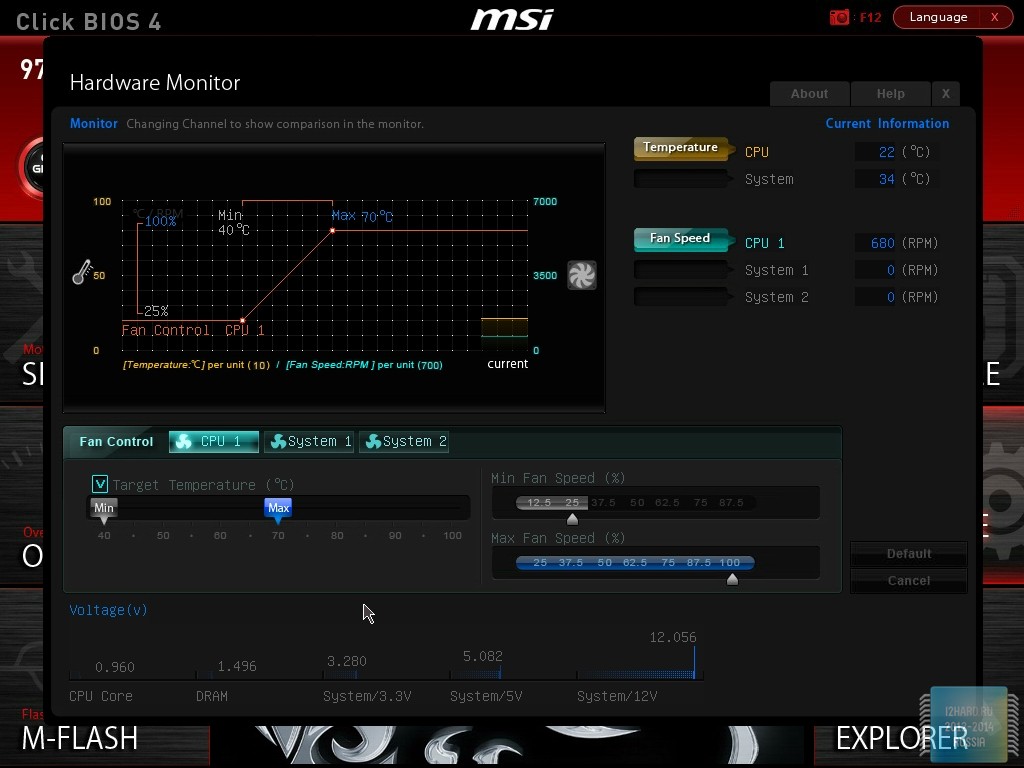Toggle the System 2 fan speed channel slot
Screen dimensions: 1024x768
tap(681, 296)
